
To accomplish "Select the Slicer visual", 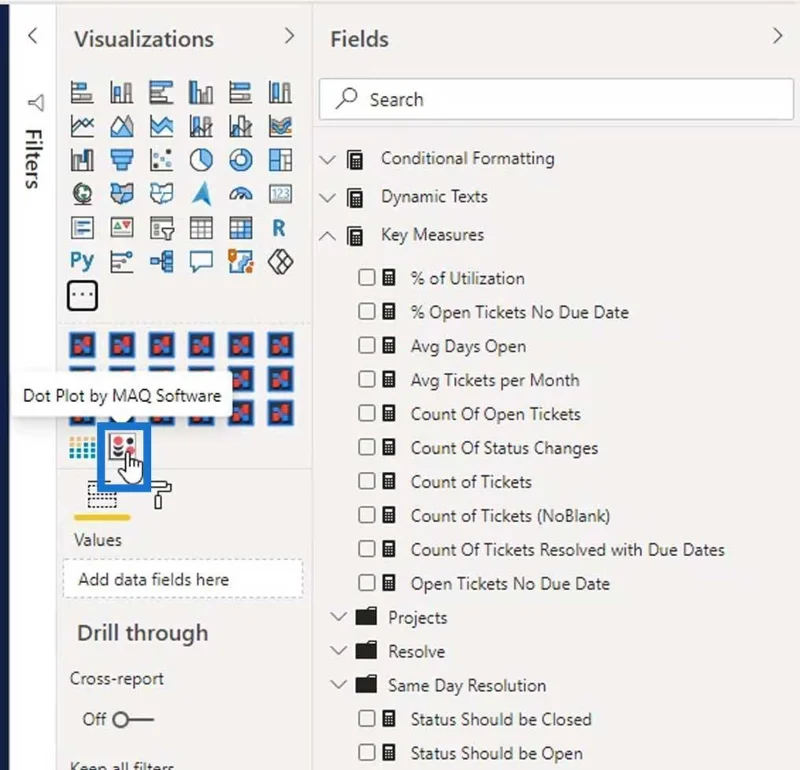I will [161, 228].
